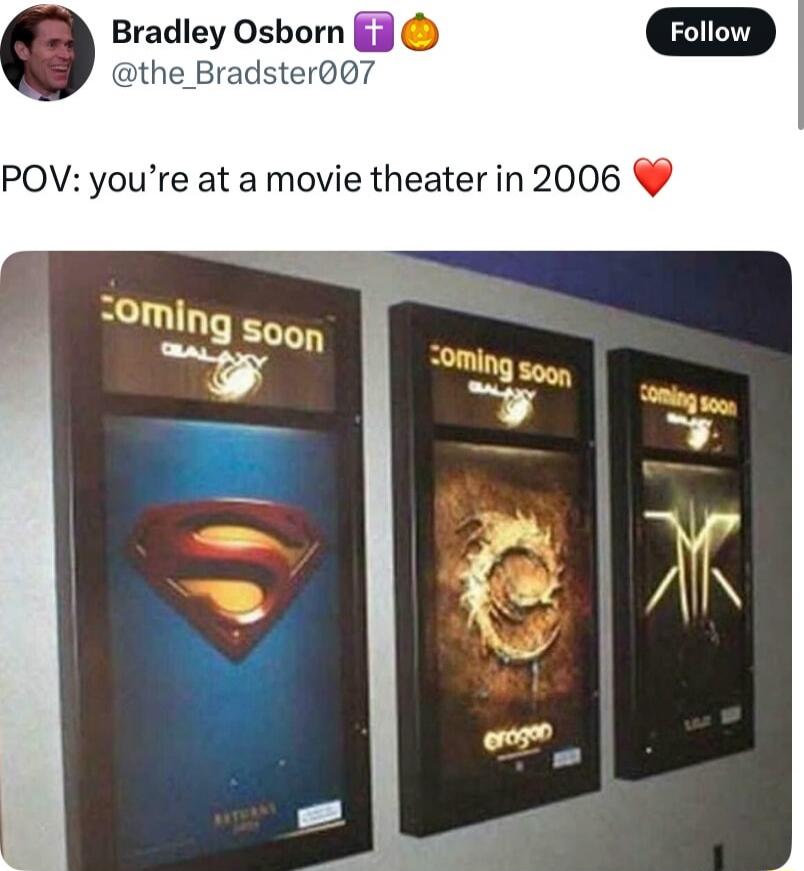Screen dimensions: 804x871
Task: Click the jack-o-lantern pumpkin emoji
Action: pos(420,32)
